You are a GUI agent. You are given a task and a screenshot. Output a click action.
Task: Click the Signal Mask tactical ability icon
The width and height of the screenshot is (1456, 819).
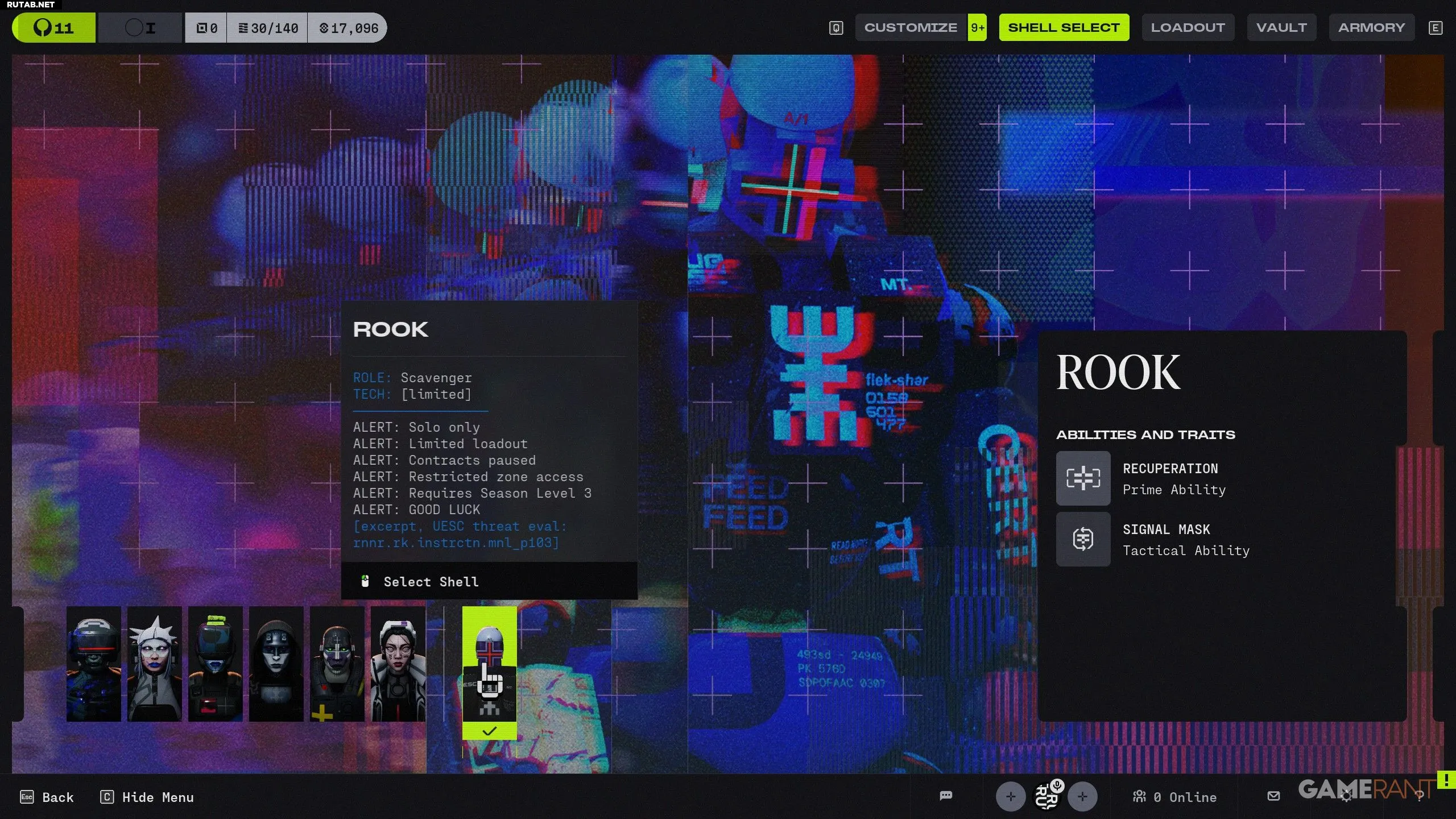point(1083,539)
